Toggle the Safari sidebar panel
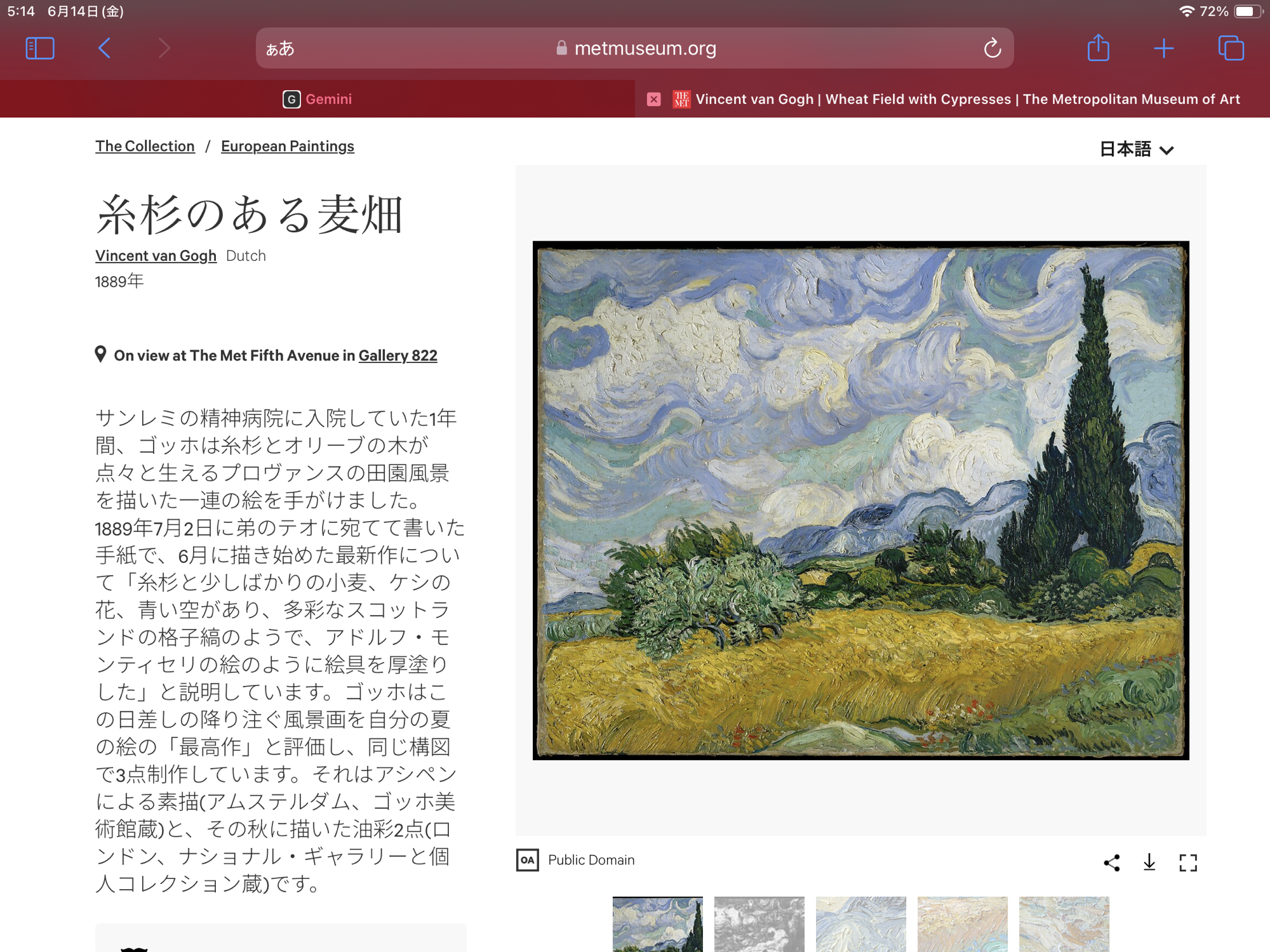Image resolution: width=1270 pixels, height=952 pixels. click(39, 48)
